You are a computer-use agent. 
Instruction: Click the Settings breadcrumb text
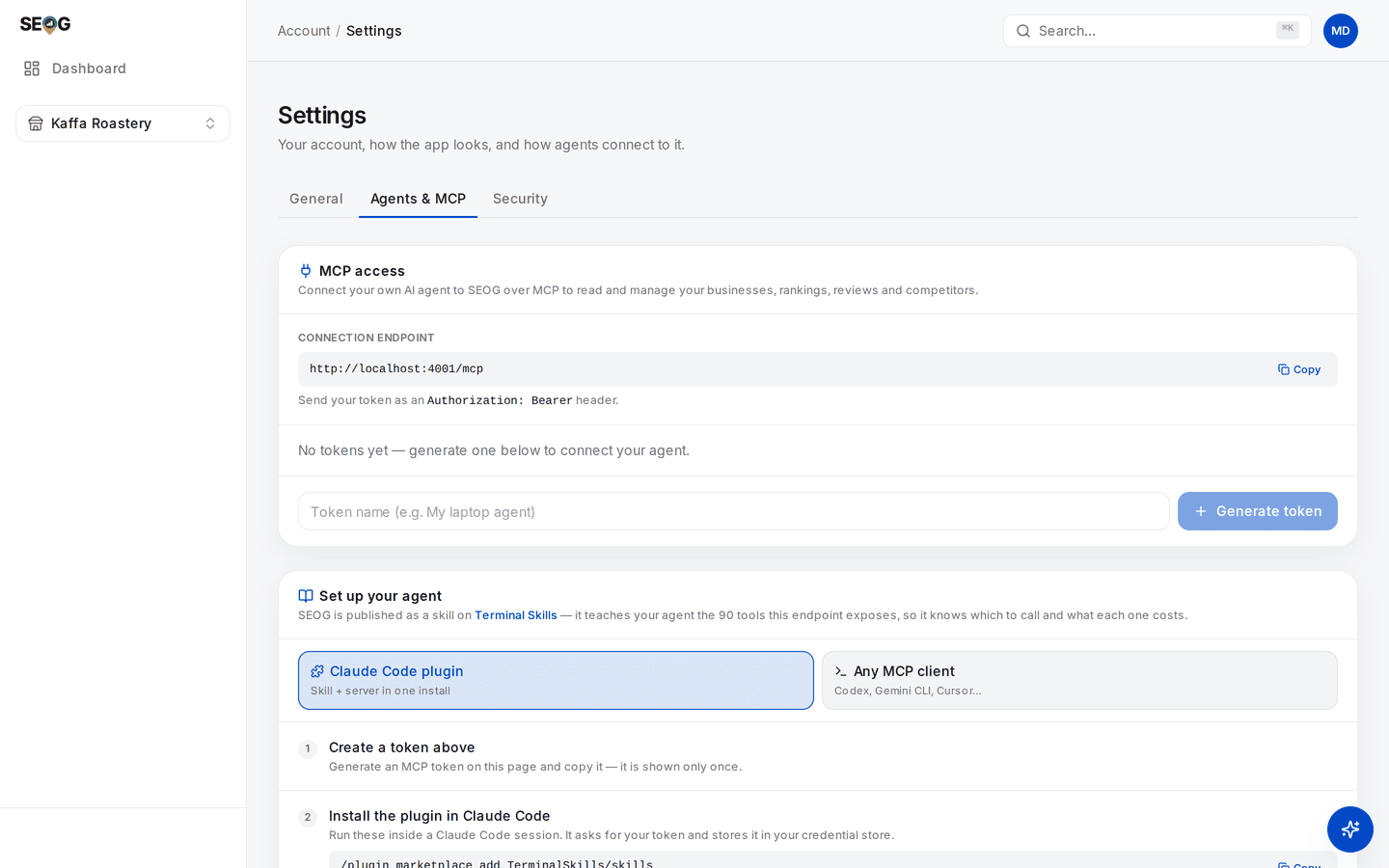click(374, 31)
